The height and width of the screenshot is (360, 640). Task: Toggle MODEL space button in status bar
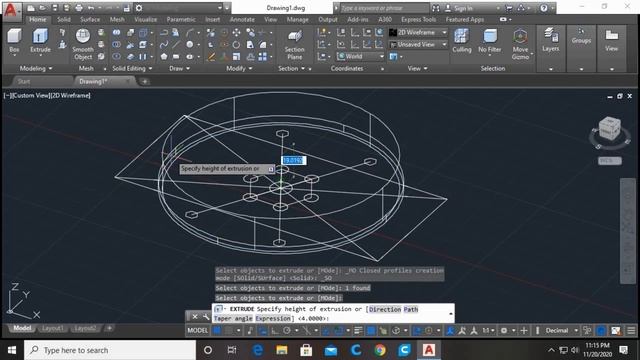198,330
